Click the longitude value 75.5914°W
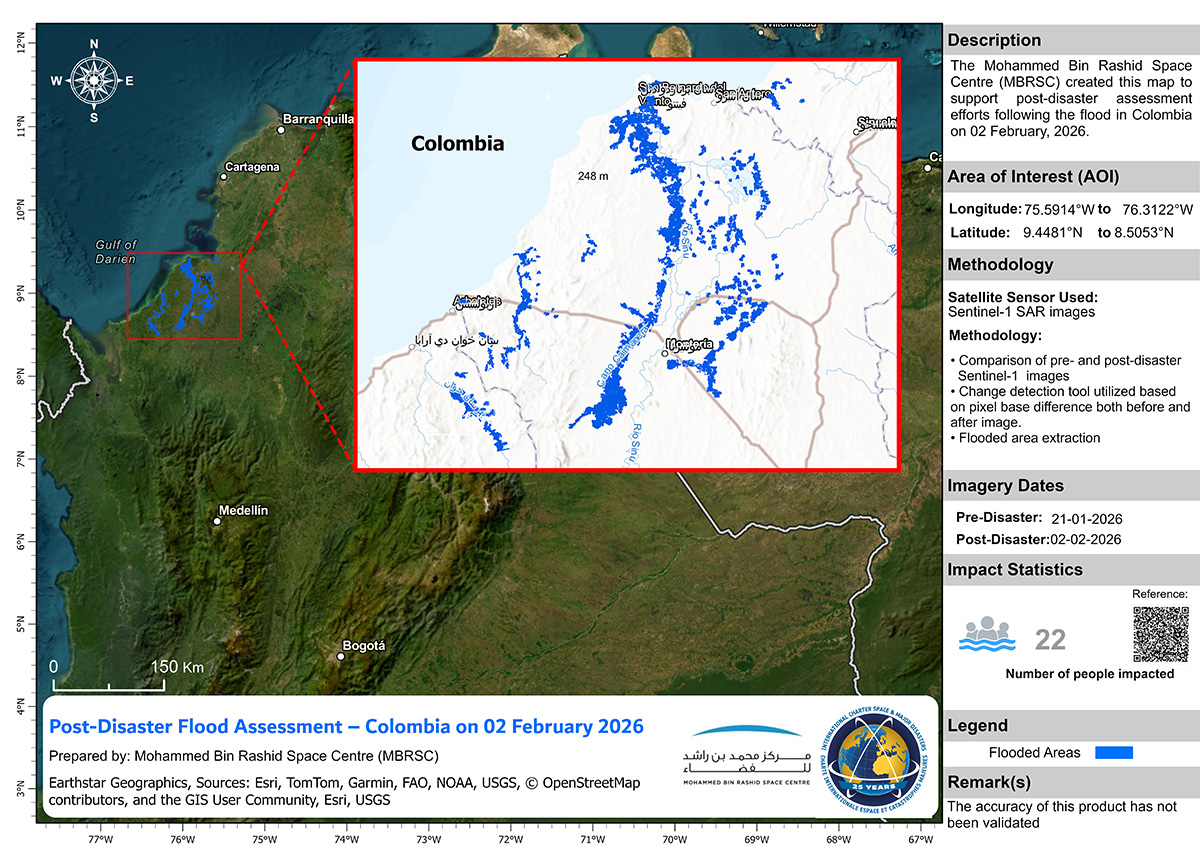 point(1058,210)
